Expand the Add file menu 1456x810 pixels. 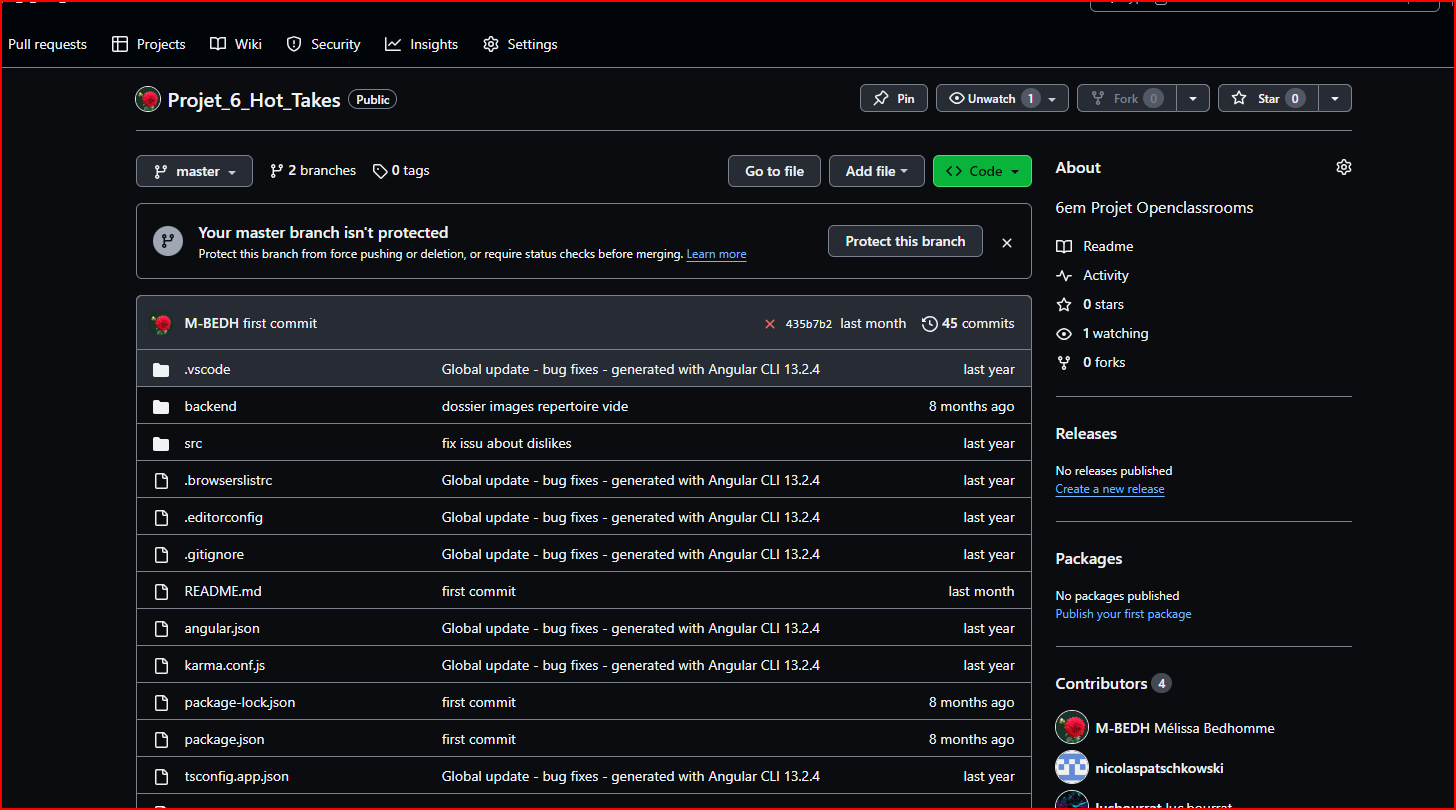[x=877, y=171]
